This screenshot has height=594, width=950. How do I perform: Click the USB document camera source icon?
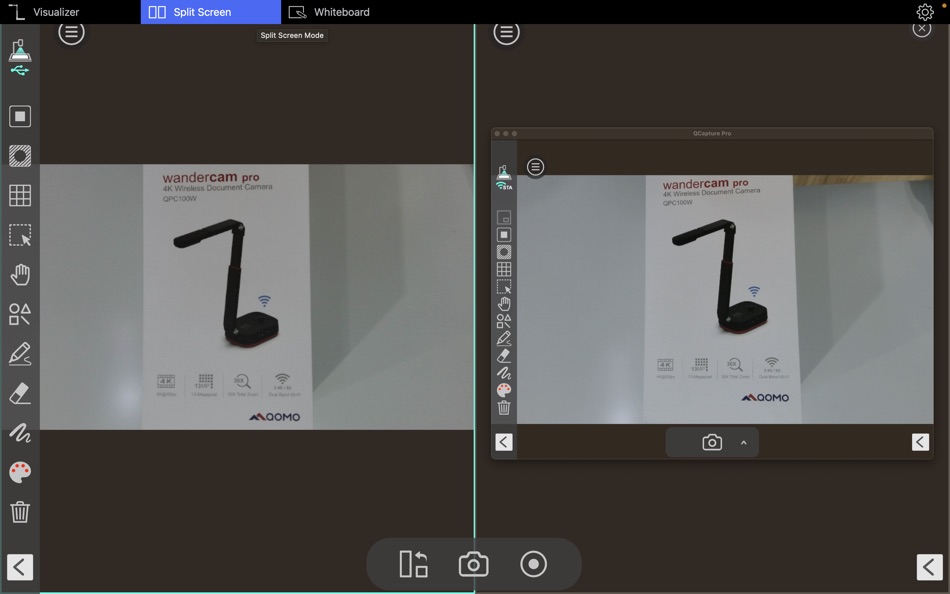click(x=19, y=58)
